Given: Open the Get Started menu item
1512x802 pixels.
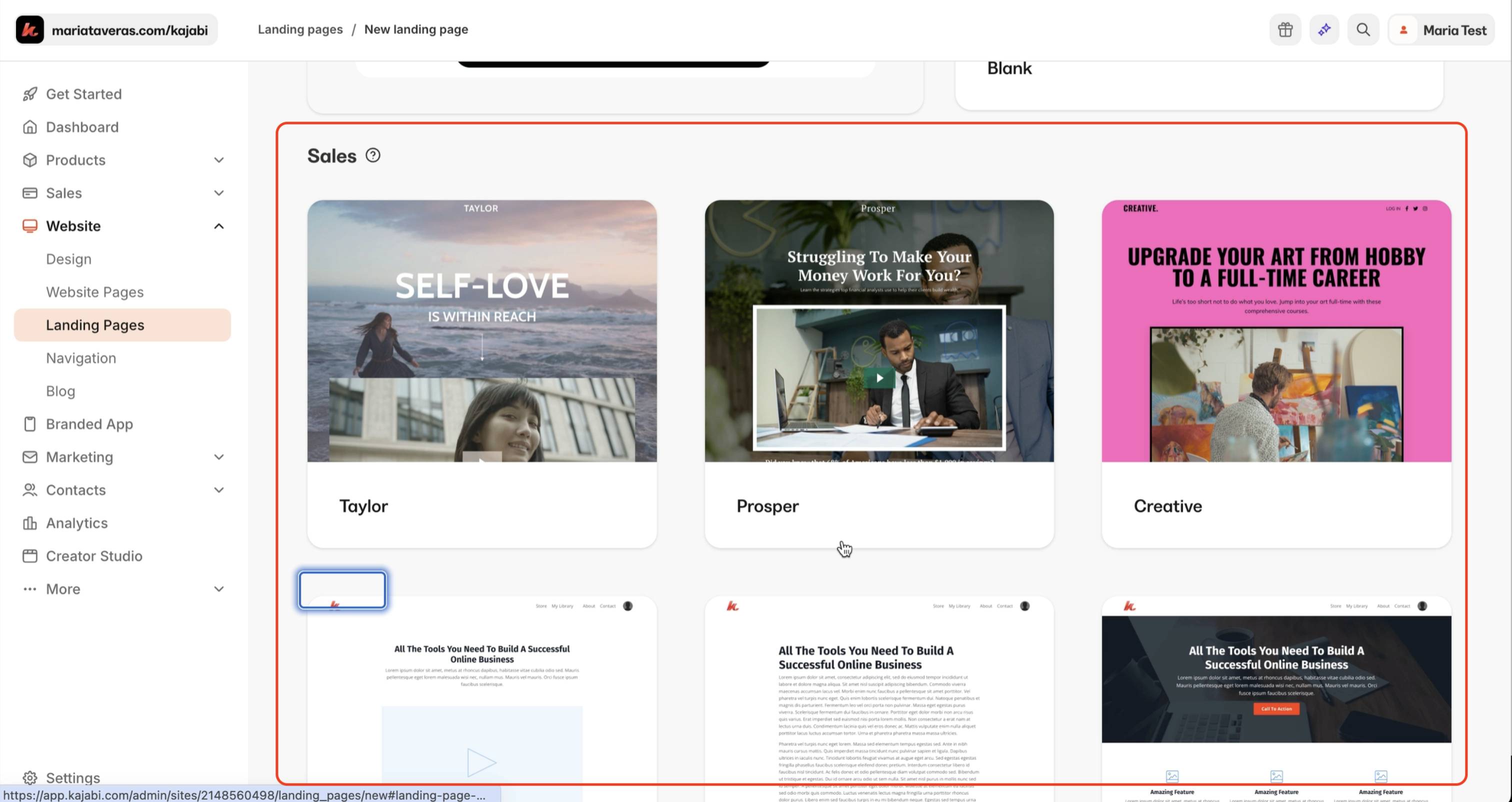Looking at the screenshot, I should (122, 94).
